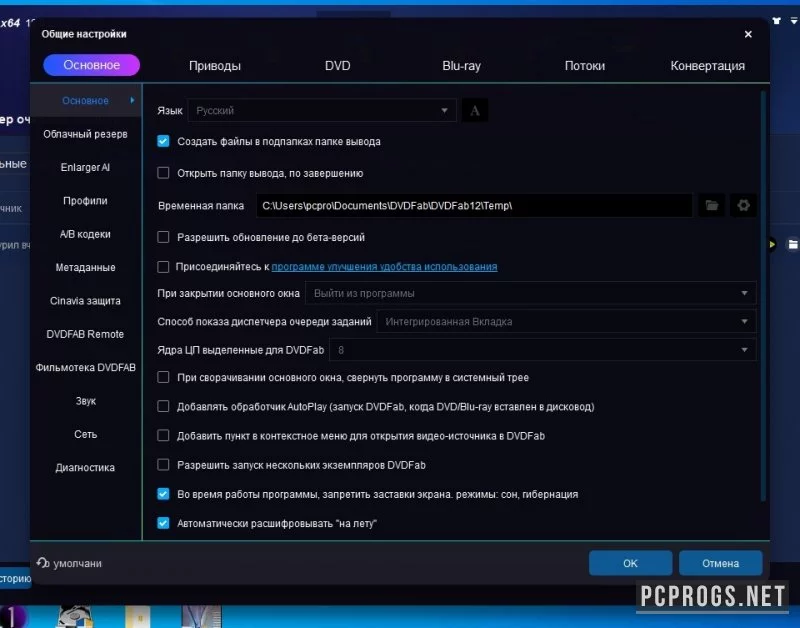Select 'Cinavia защита' in sidebar
This screenshot has height=628, width=800.
(85, 300)
